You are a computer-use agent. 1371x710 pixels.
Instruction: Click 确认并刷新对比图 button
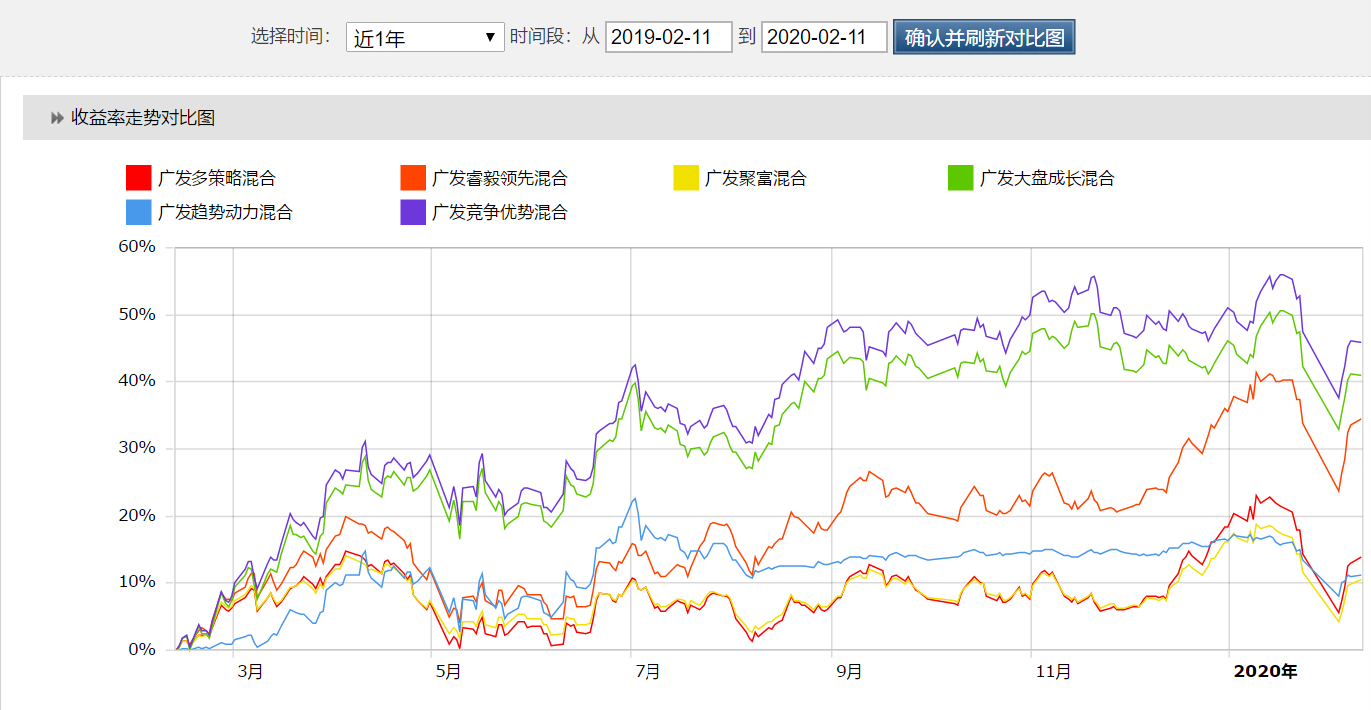tap(984, 38)
